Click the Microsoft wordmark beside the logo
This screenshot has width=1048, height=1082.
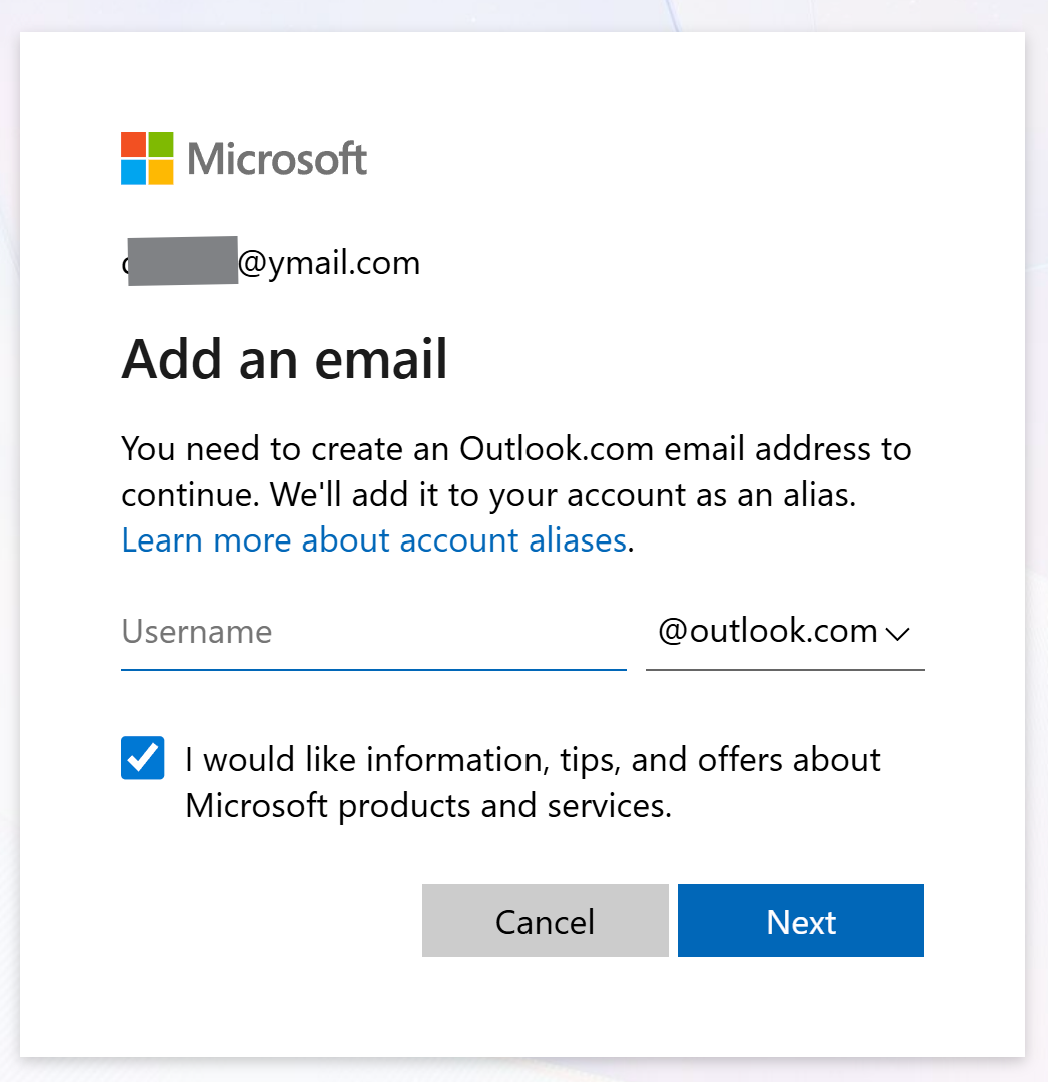pyautogui.click(x=277, y=158)
